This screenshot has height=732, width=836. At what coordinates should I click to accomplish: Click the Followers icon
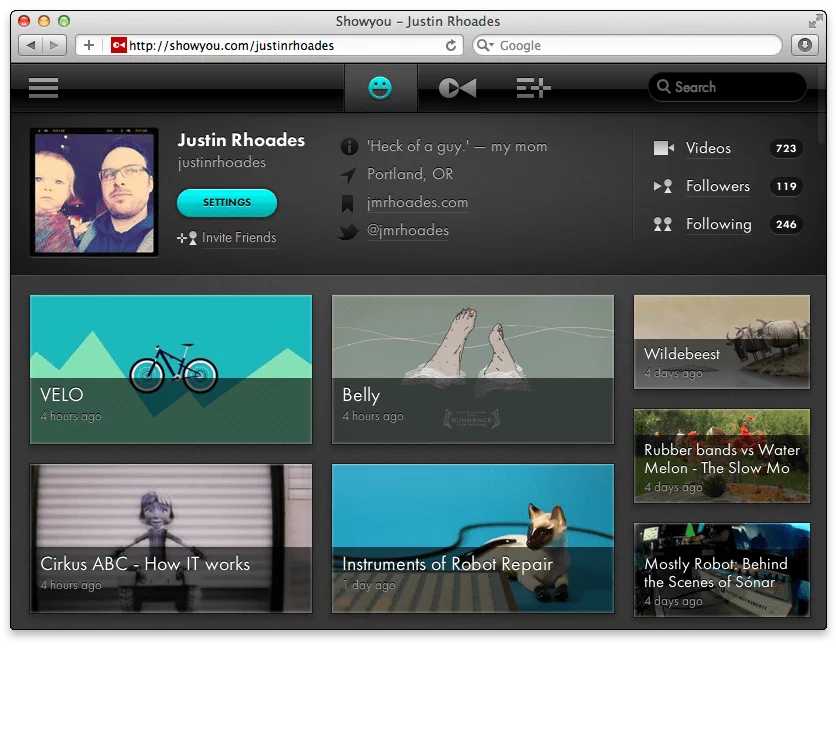[663, 186]
